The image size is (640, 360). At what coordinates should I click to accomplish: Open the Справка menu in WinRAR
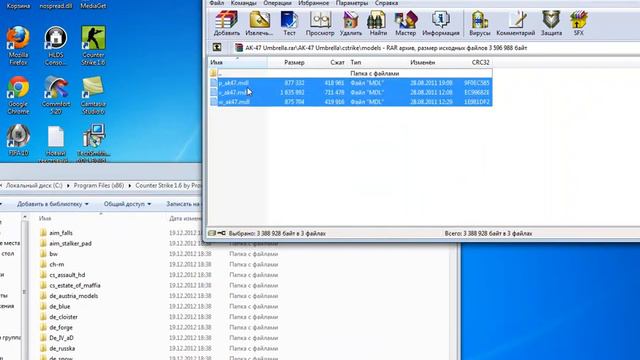(x=386, y=3)
